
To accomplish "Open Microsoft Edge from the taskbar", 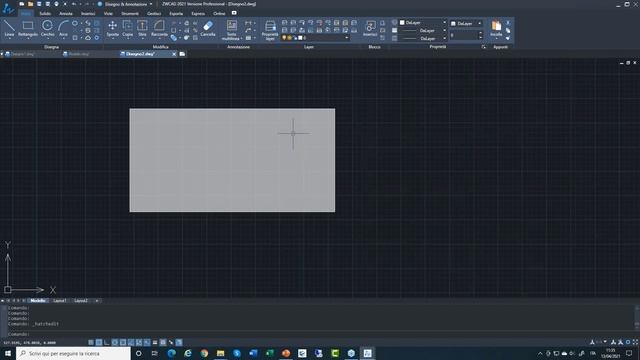I will pos(171,353).
